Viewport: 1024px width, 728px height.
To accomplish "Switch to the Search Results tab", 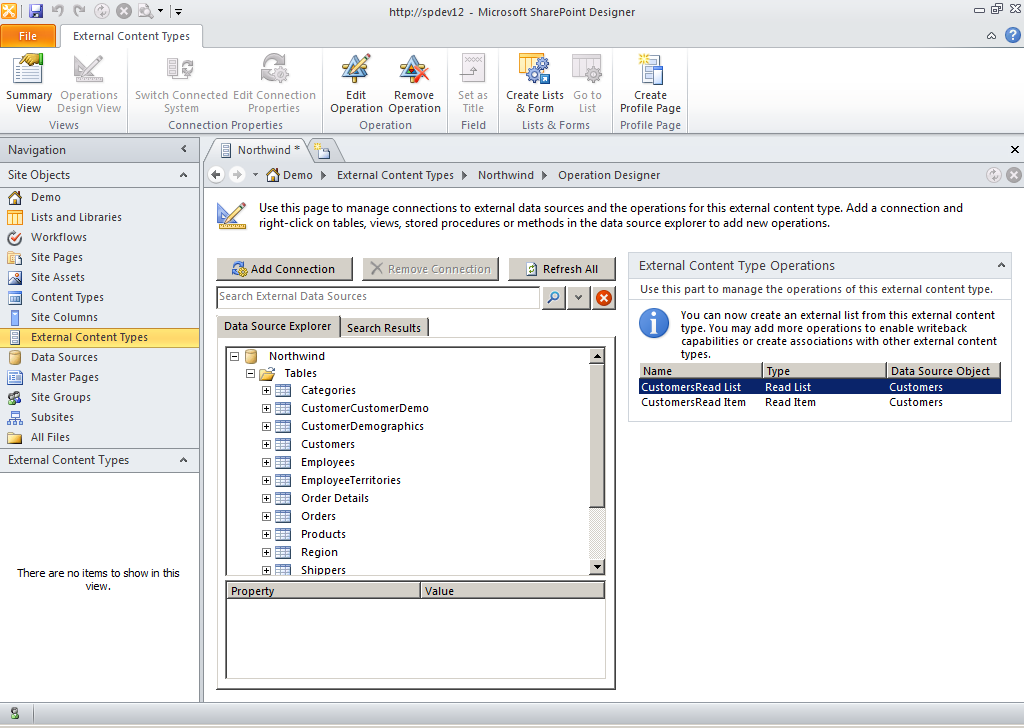I will 384,328.
